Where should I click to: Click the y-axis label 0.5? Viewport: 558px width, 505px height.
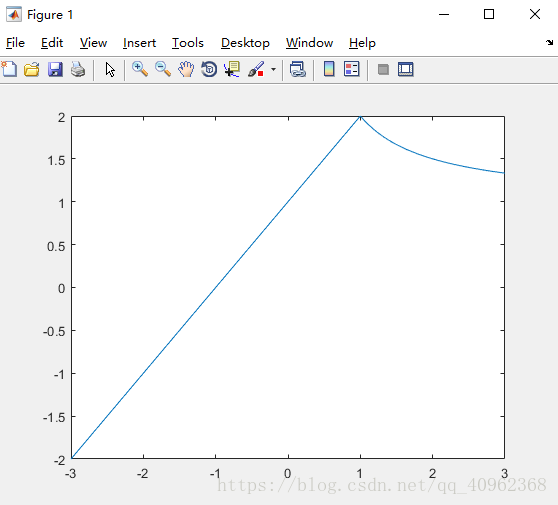tap(57, 246)
